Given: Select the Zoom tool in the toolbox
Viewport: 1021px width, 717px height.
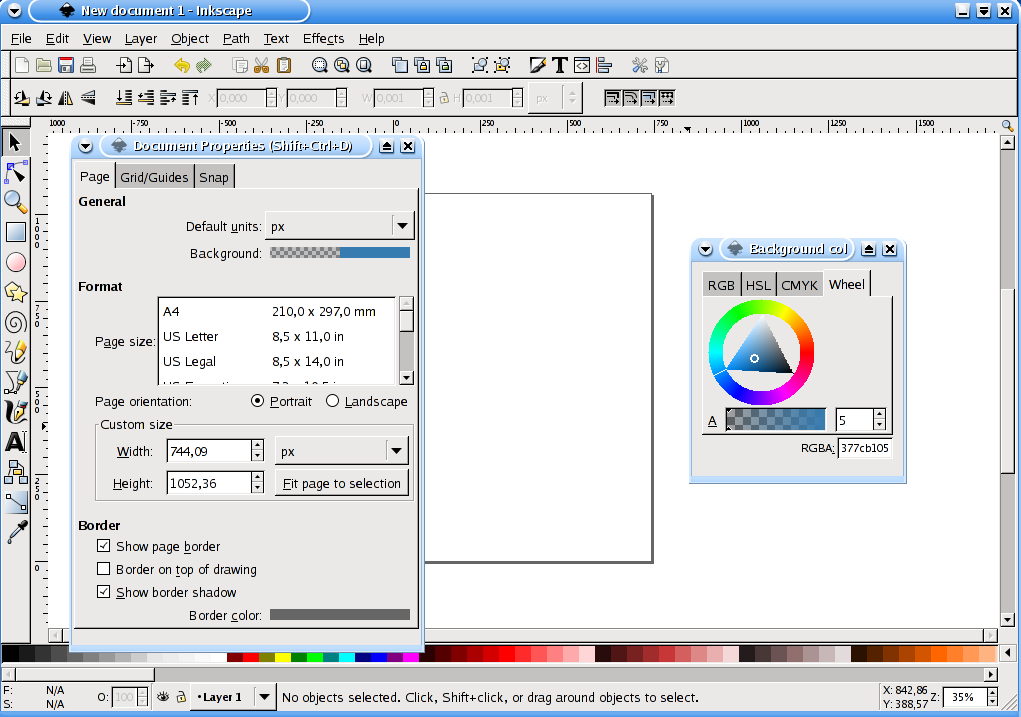Looking at the screenshot, I should coord(15,202).
